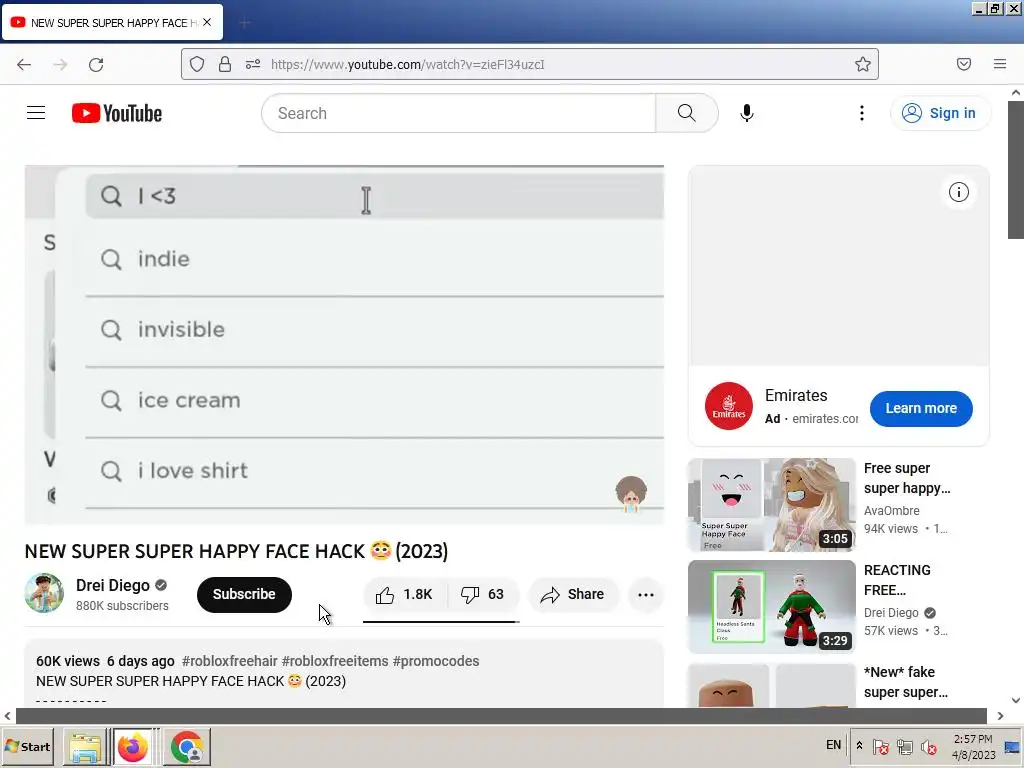Click the #robloxfreehair hashtag
Viewport: 1024px width, 768px height.
point(230,661)
